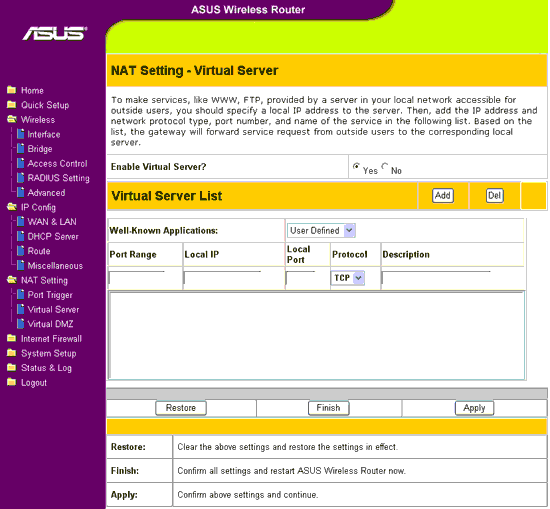Viewport: 550px width, 509px height.
Task: Click the System Setup folder icon
Action: tap(12, 353)
